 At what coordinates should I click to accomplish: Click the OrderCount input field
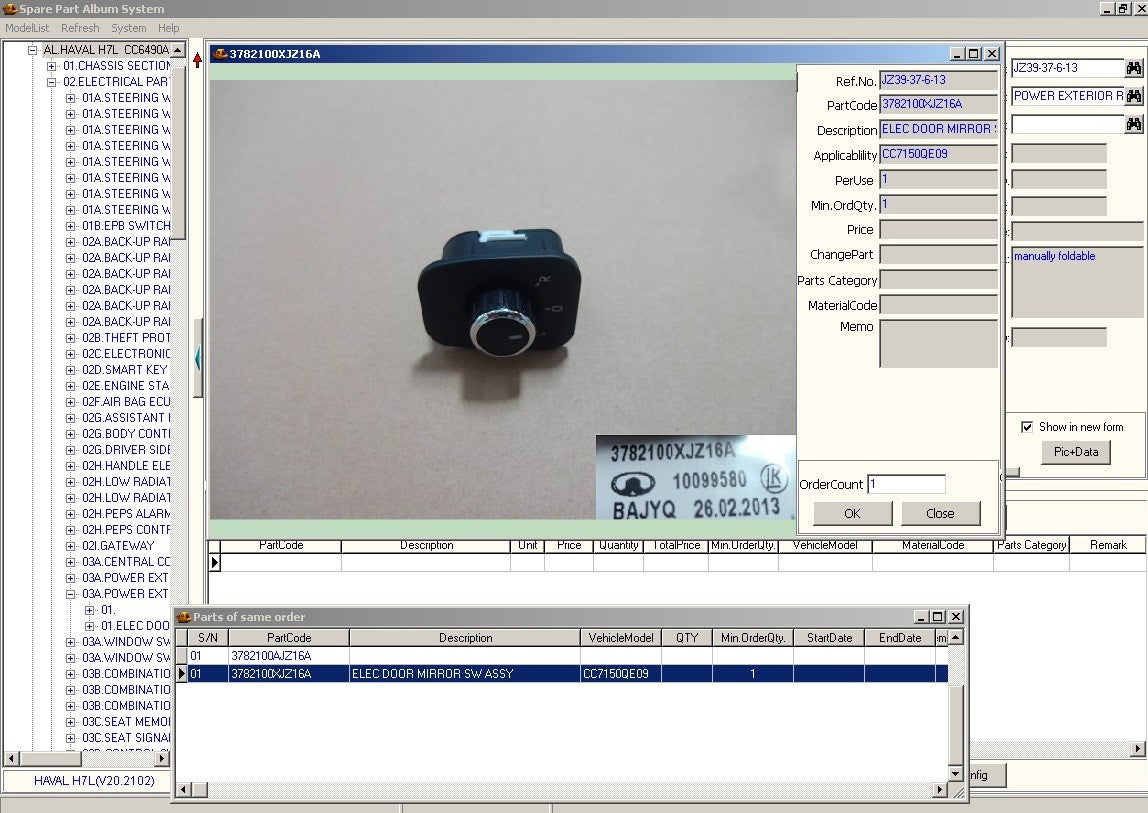click(905, 484)
